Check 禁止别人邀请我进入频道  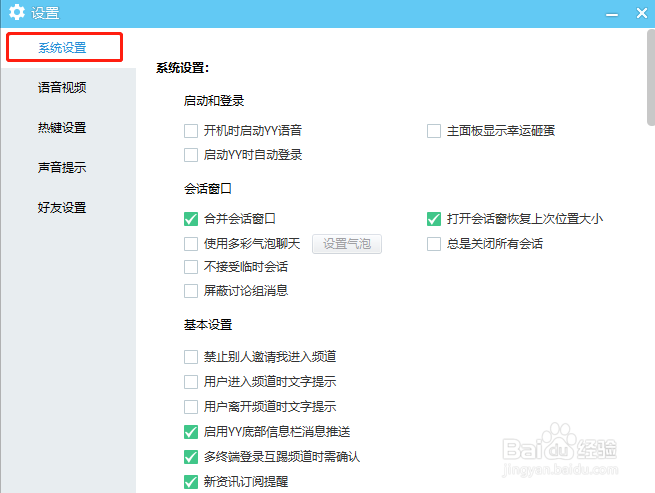[x=191, y=357]
